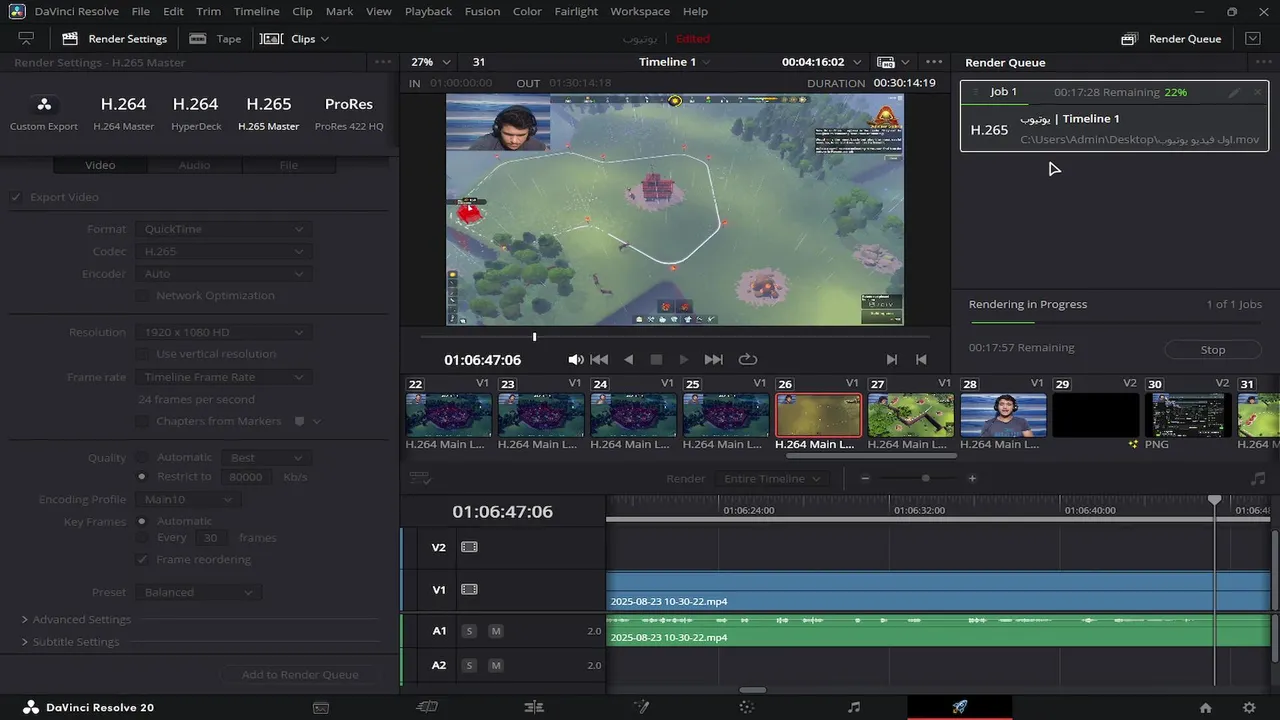This screenshot has width=1280, height=720.
Task: Open the Encoder Auto dropdown
Action: pyautogui.click(x=223, y=274)
